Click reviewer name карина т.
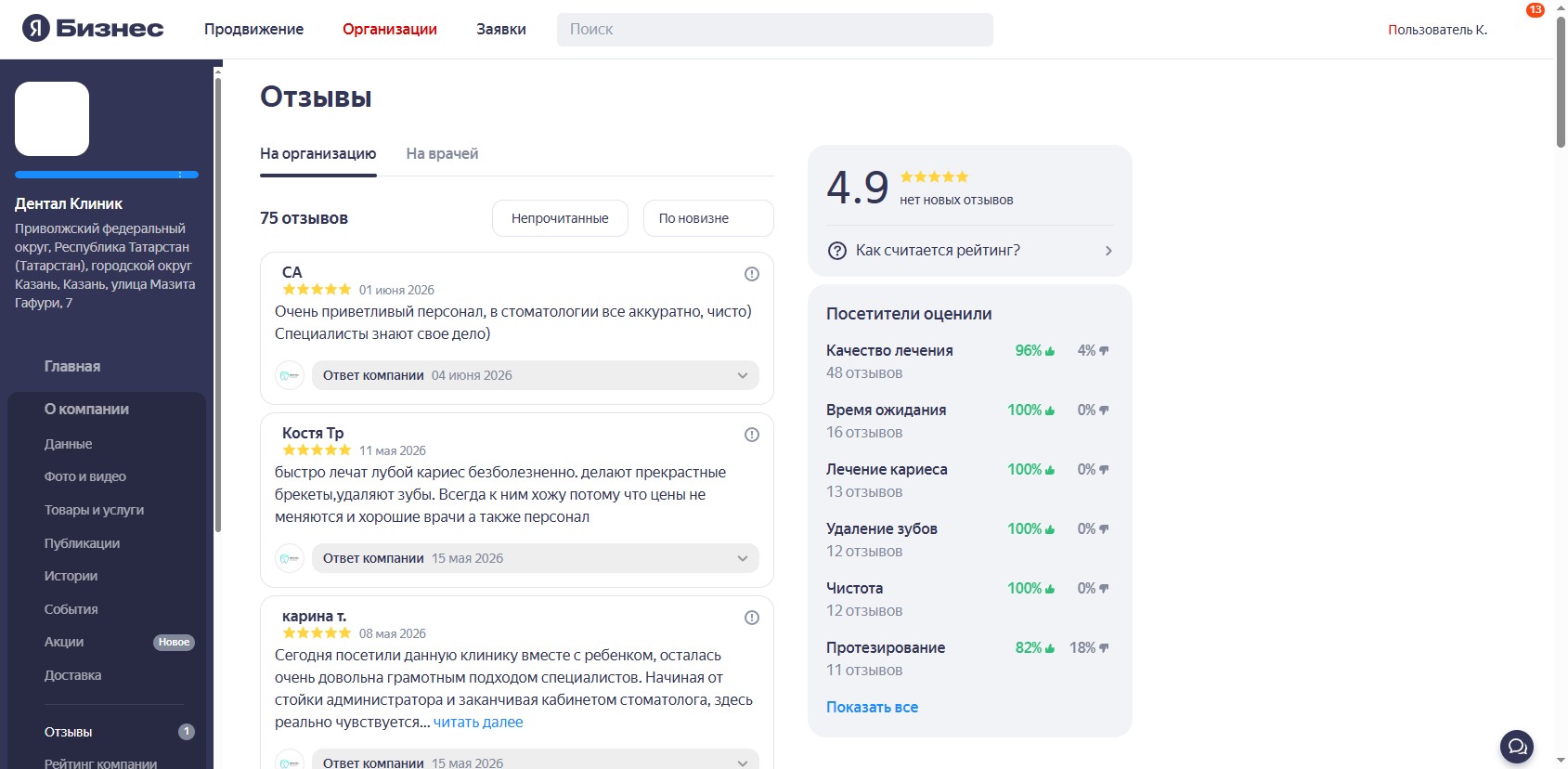The width and height of the screenshot is (1568, 769). tap(314, 616)
